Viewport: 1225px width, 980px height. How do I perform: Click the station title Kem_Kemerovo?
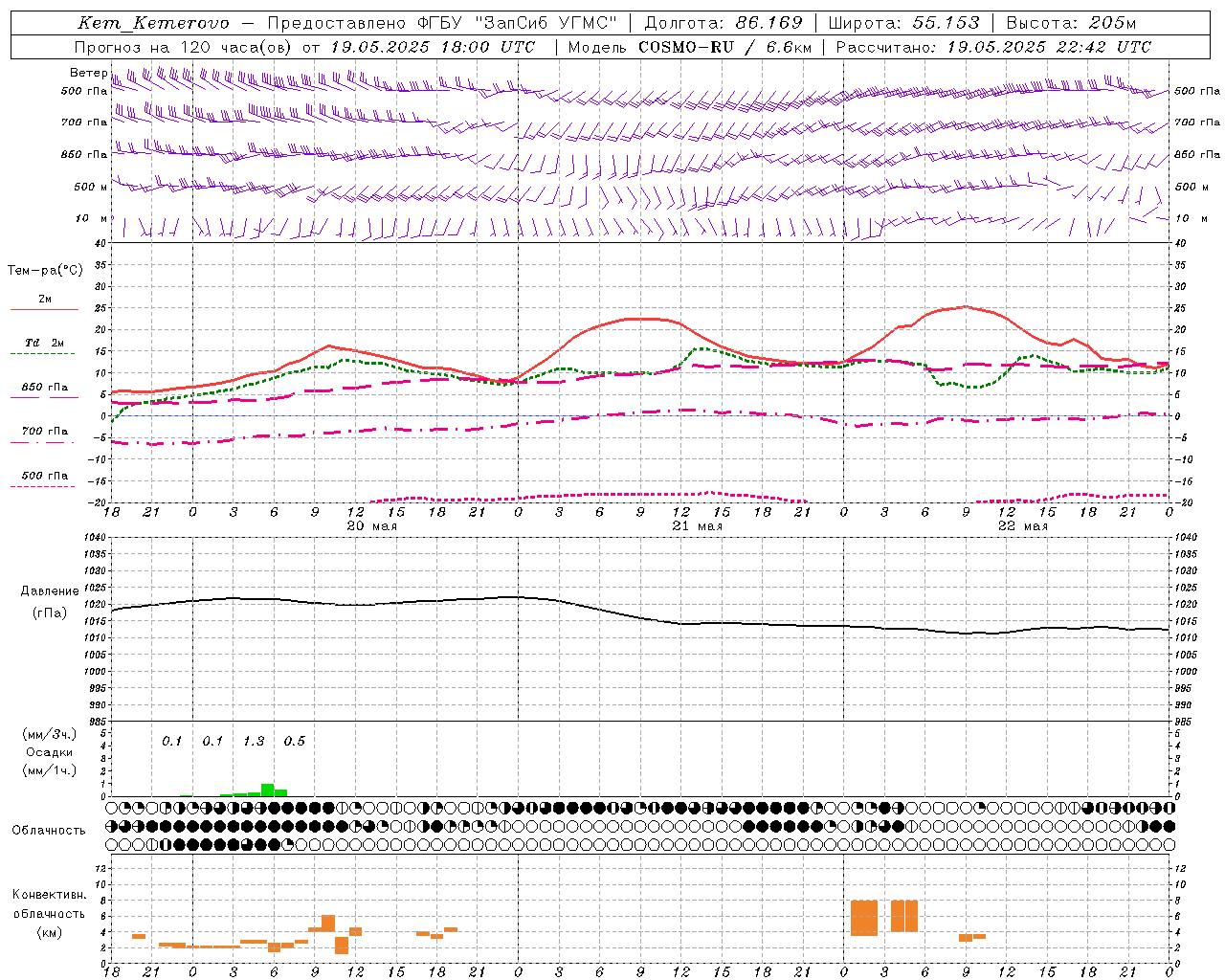(153, 23)
